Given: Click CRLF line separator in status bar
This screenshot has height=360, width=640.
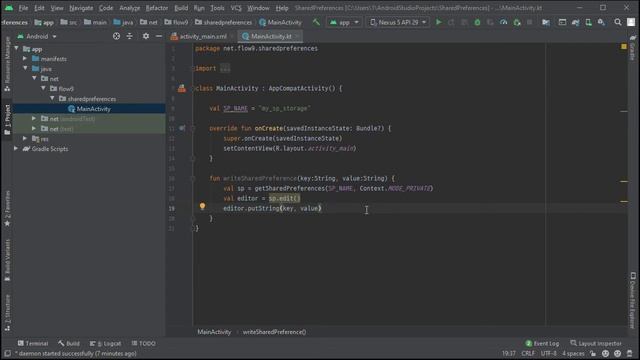Looking at the screenshot, I should click(x=528, y=353).
